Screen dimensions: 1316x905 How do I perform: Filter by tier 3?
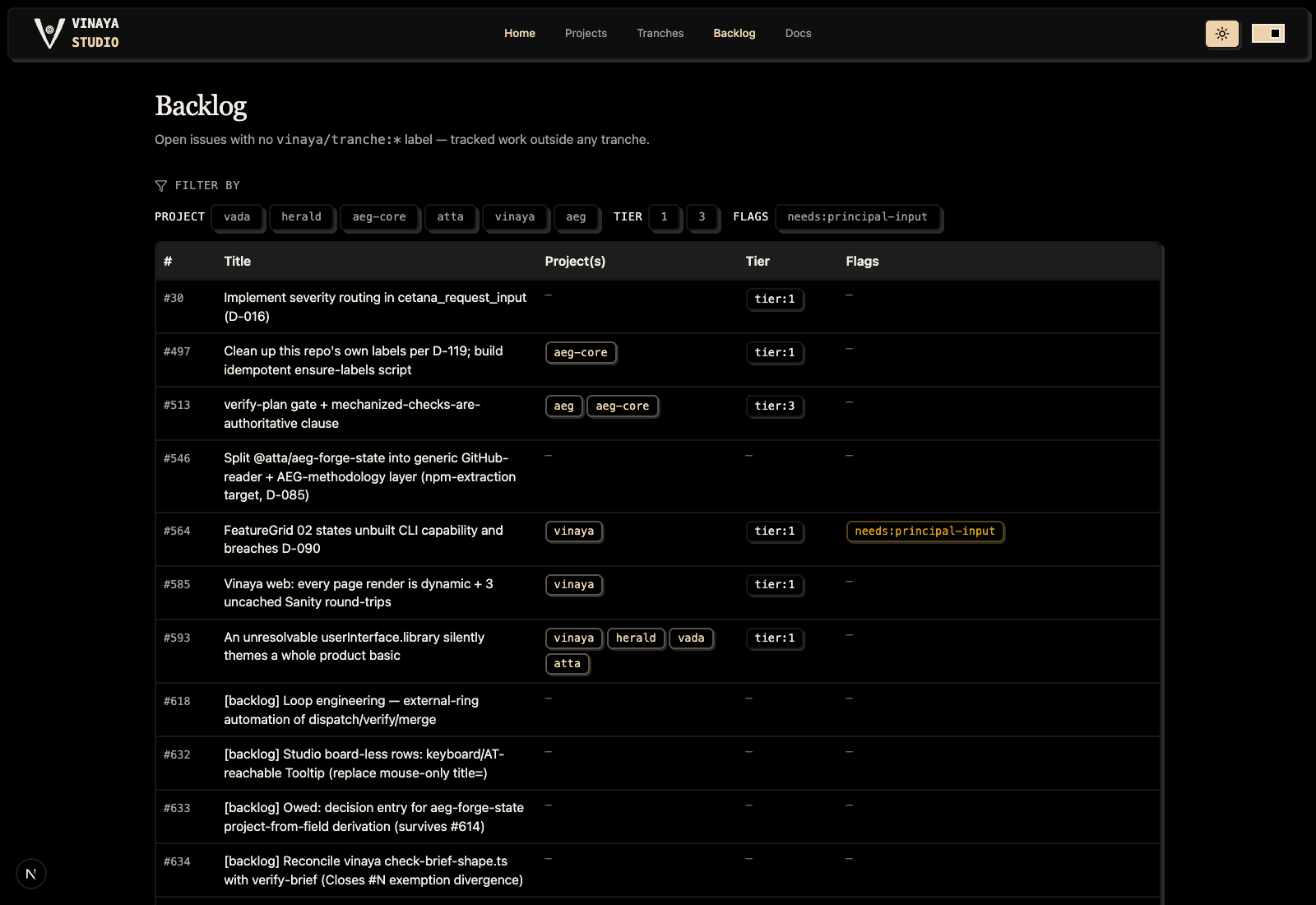click(x=702, y=217)
